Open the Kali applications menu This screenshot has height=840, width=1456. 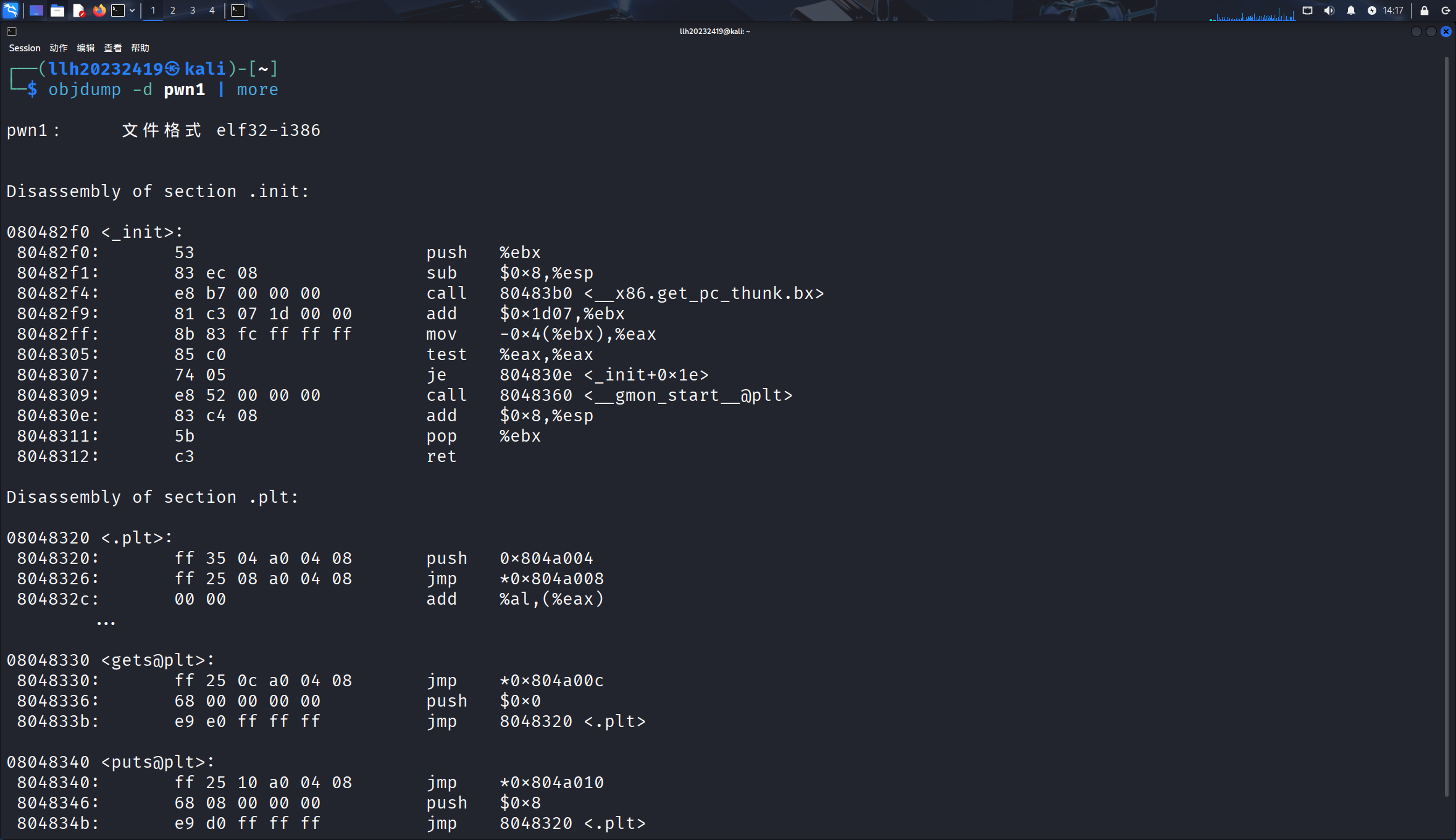pos(10,10)
